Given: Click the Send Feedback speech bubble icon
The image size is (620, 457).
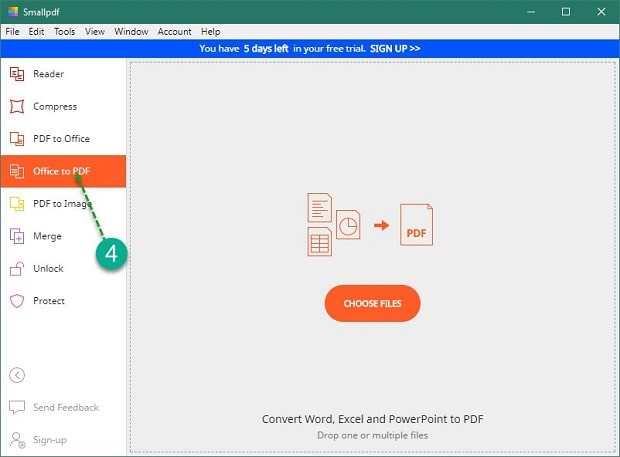Looking at the screenshot, I should pos(17,407).
